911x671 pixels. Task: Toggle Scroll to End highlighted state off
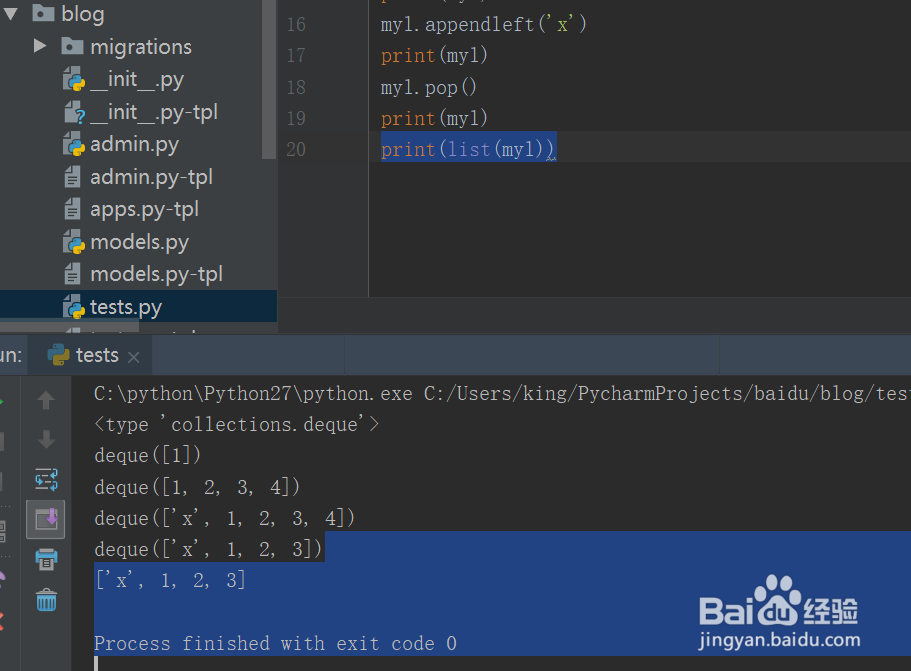pos(45,519)
